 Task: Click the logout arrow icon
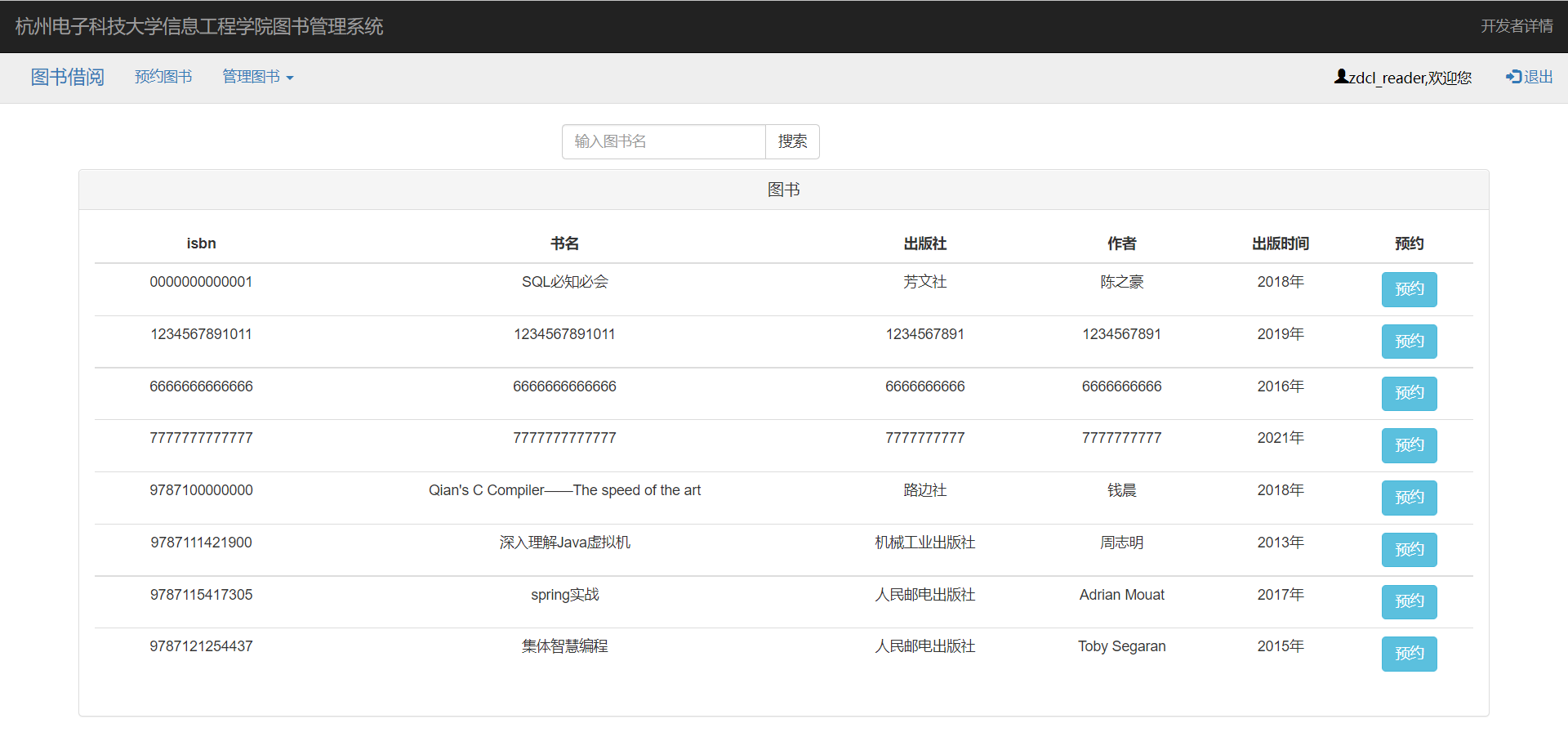1514,76
